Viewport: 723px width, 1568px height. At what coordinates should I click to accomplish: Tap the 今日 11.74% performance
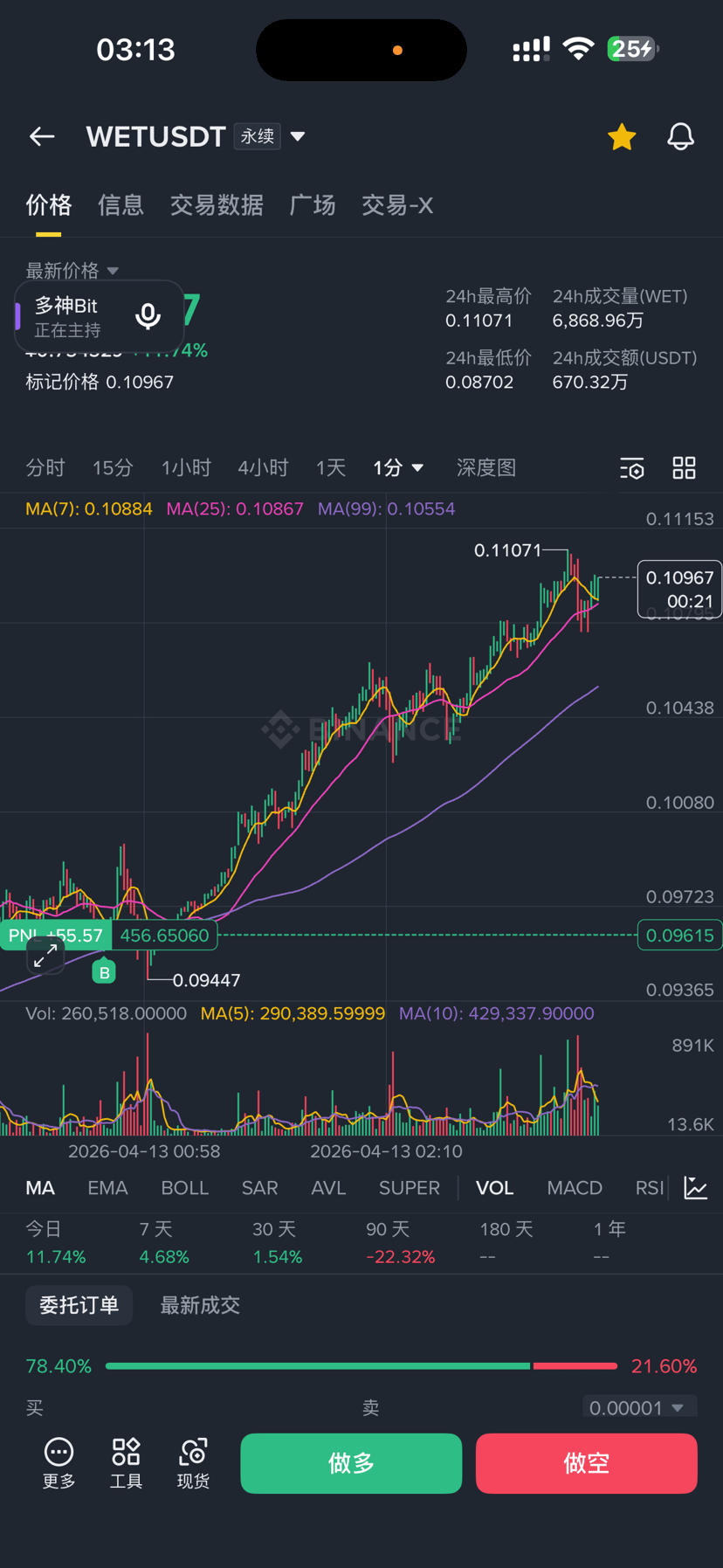(x=56, y=1243)
